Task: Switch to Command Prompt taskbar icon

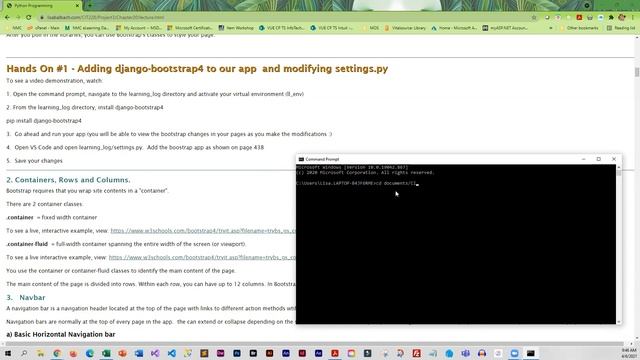Action: pos(531,353)
